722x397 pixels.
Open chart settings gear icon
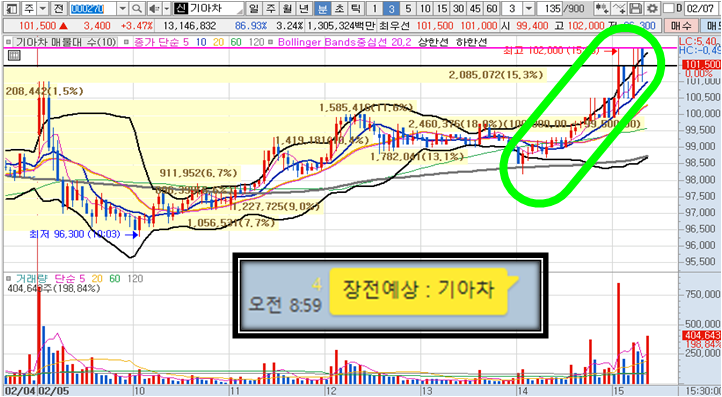[x=652, y=8]
